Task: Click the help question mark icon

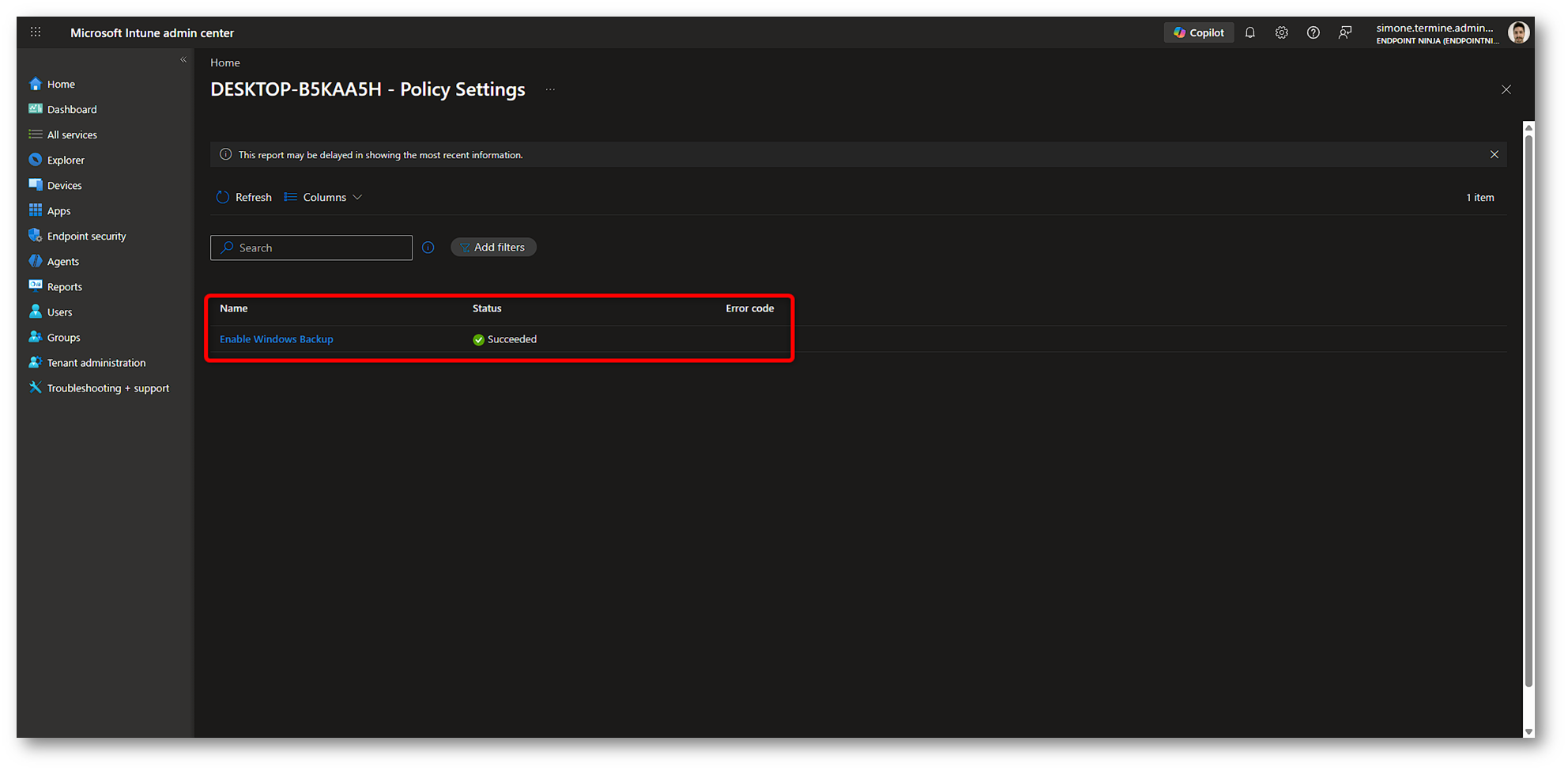Action: click(1313, 32)
